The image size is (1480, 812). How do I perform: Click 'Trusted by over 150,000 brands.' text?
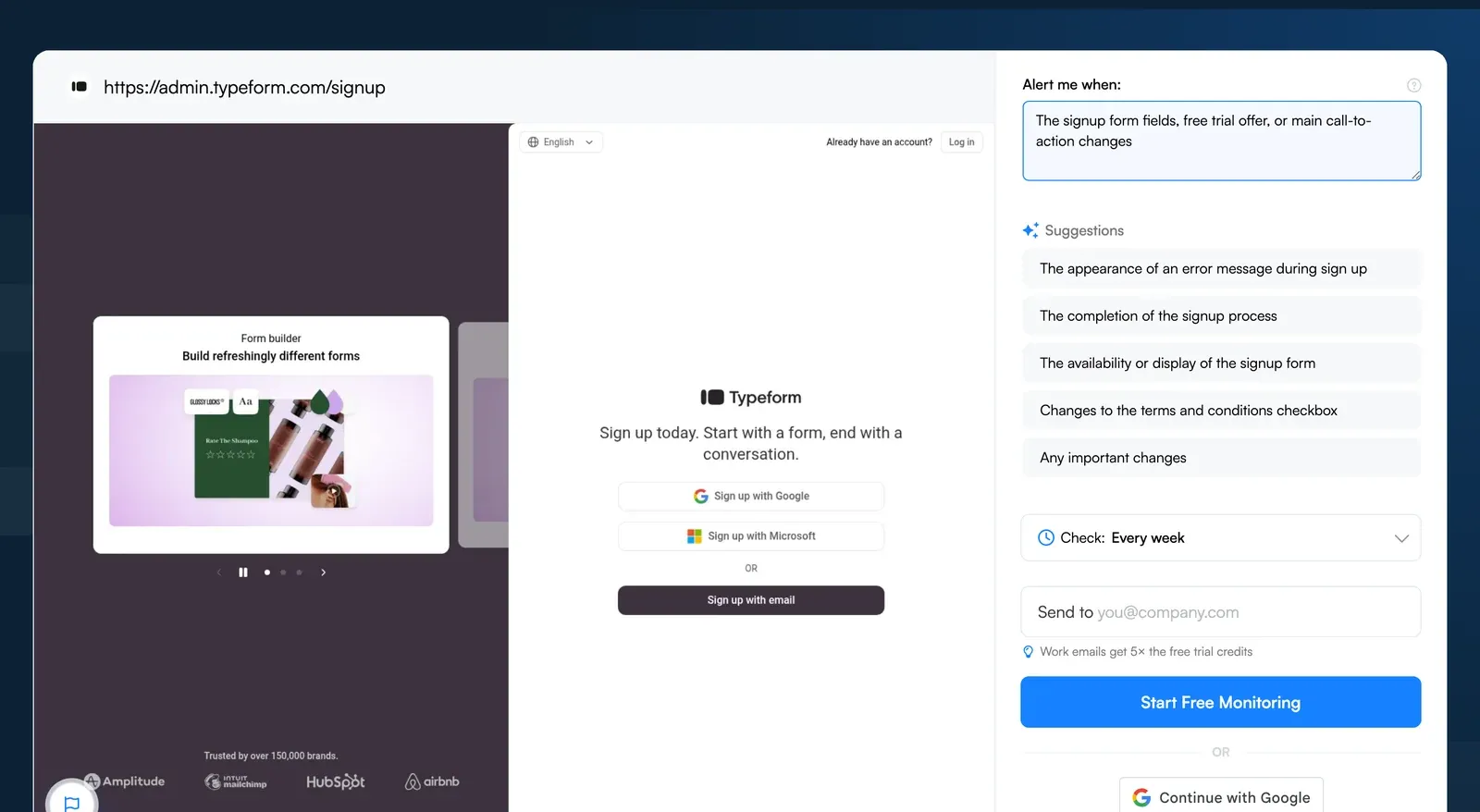[271, 756]
